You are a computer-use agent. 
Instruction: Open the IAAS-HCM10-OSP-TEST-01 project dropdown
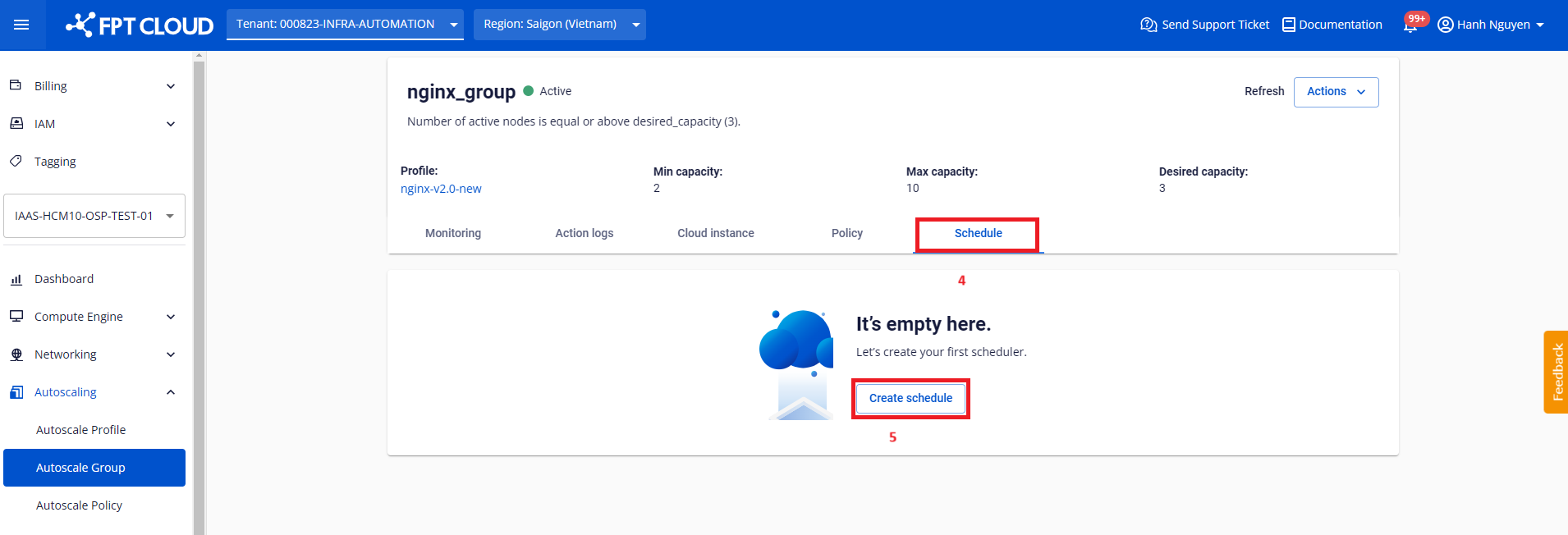click(94, 216)
